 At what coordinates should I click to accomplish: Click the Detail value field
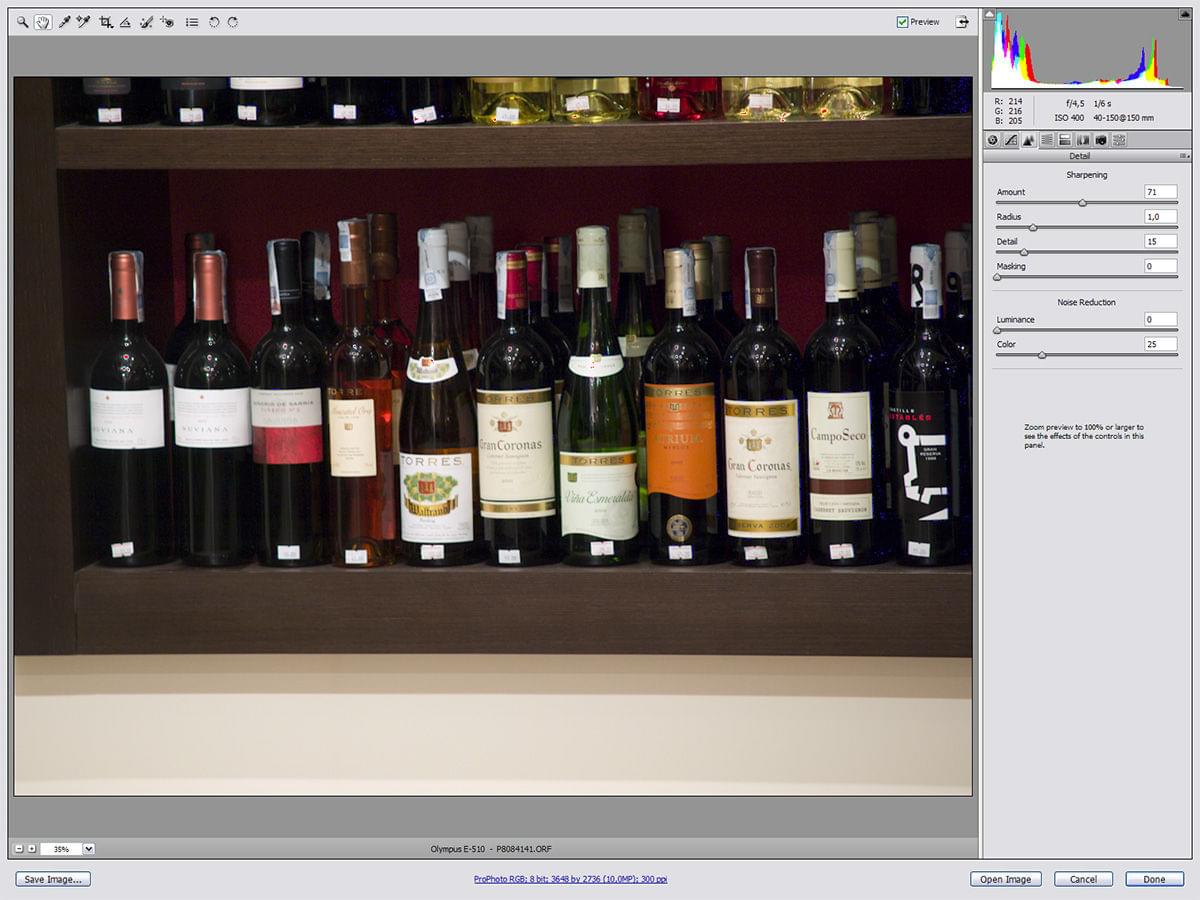tap(1161, 241)
